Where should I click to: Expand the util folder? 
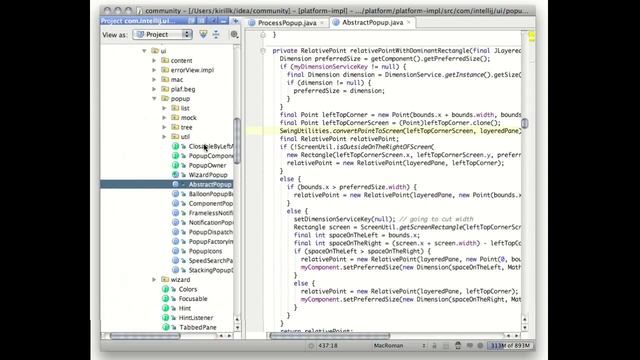point(164,137)
